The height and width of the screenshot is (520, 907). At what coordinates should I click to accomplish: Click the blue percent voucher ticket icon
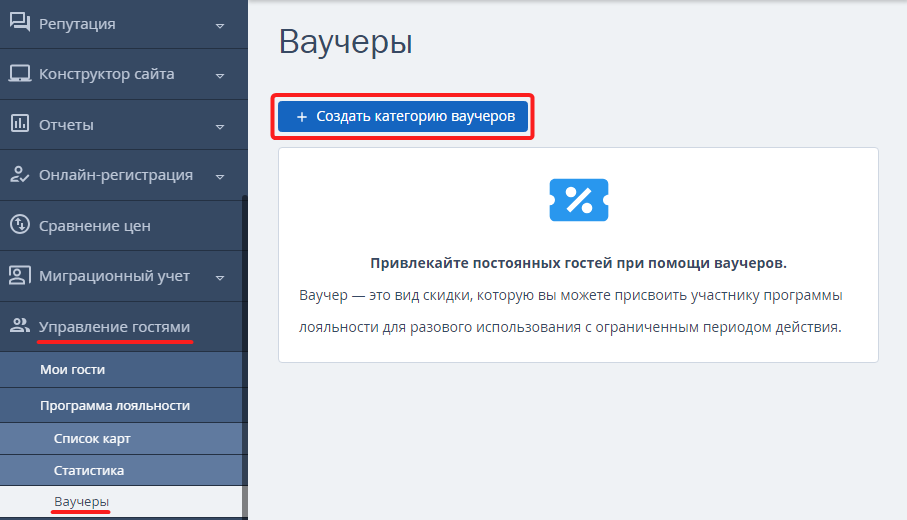pos(578,200)
